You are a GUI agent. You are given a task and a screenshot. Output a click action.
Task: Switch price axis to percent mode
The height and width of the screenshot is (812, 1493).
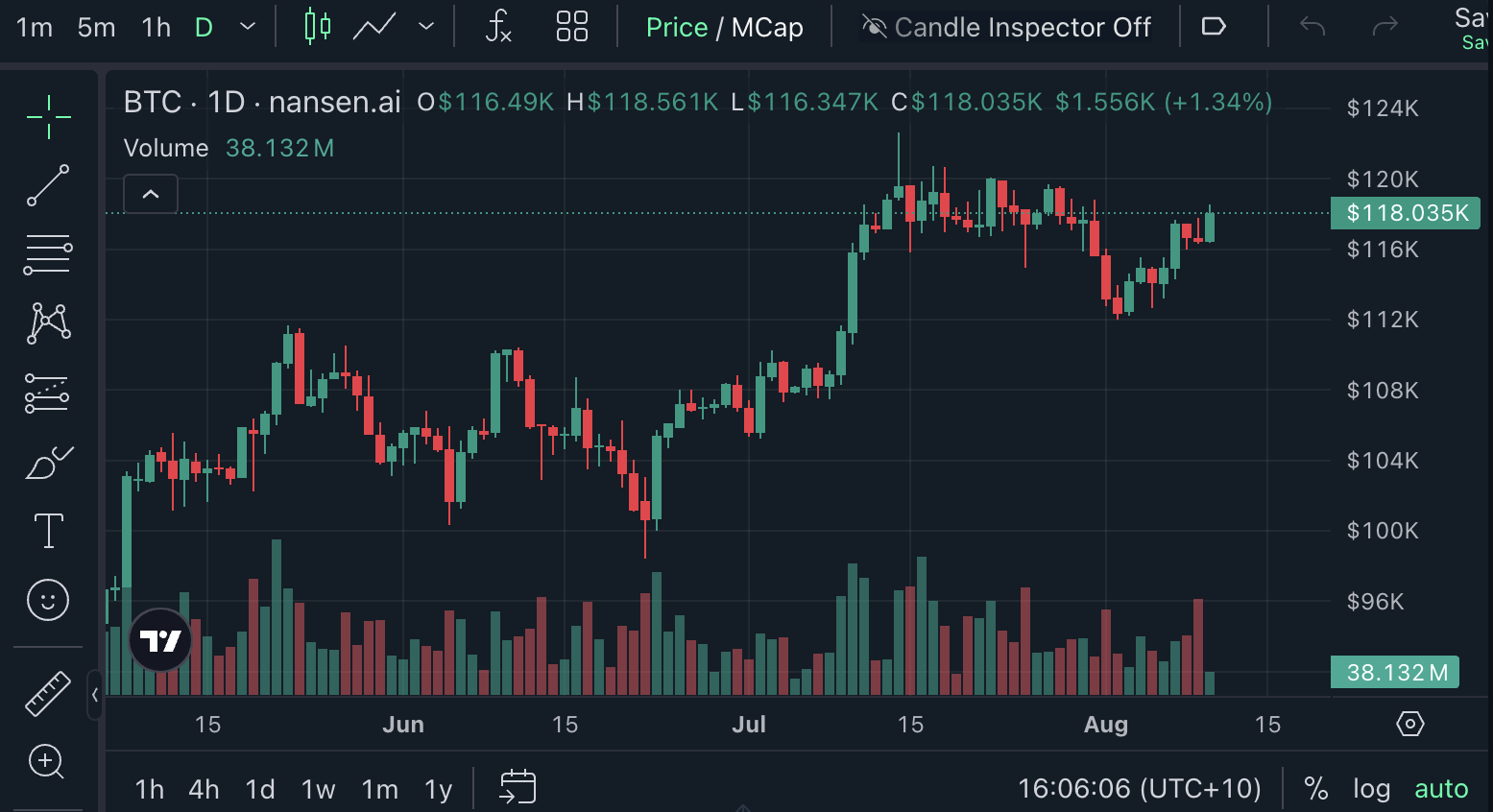click(x=1315, y=788)
